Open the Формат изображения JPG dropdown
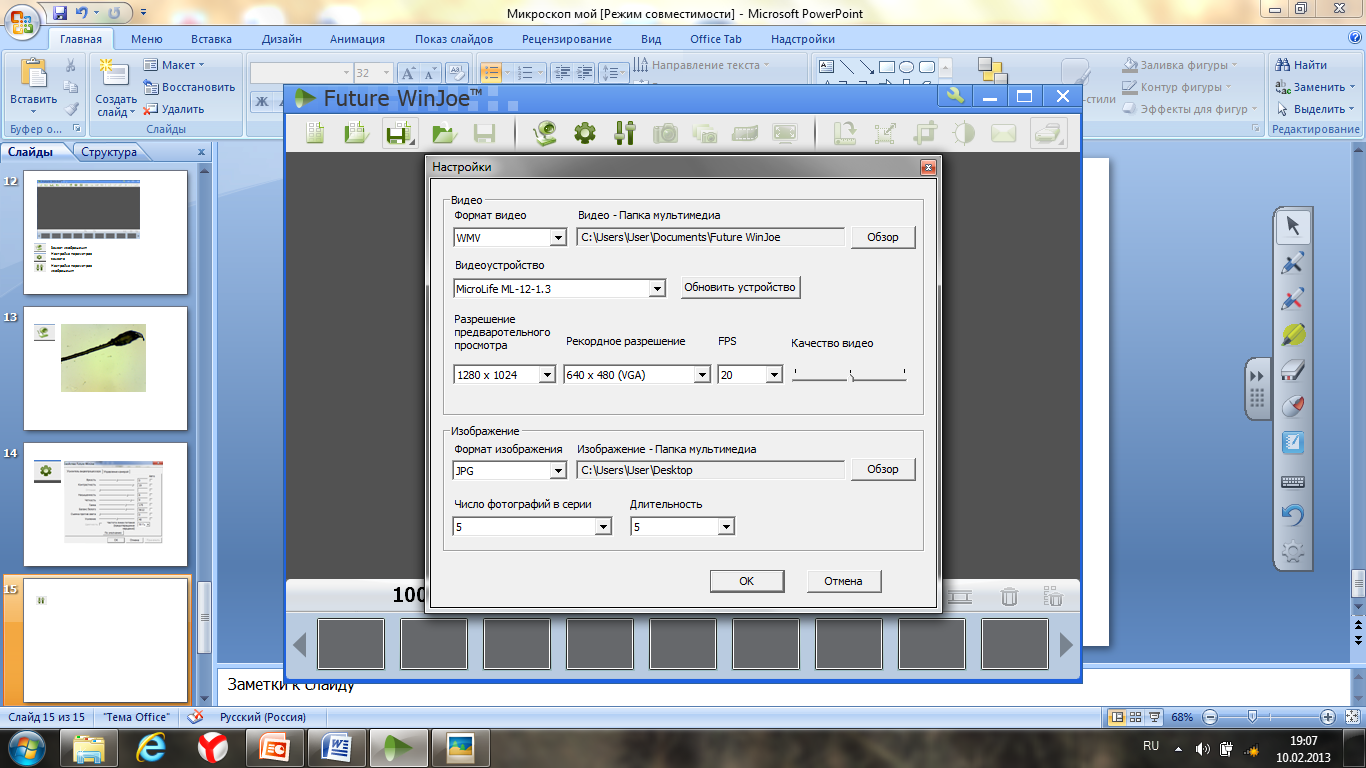The height and width of the screenshot is (768, 1366). pos(559,470)
